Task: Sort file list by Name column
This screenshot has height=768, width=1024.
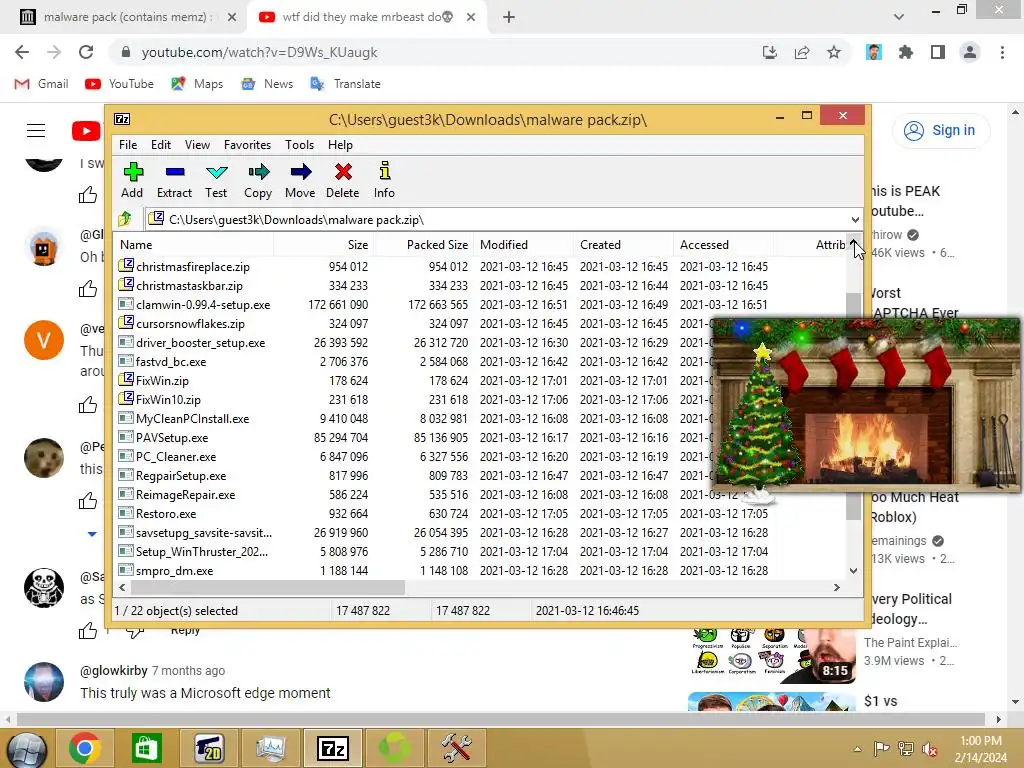Action: tap(195, 245)
